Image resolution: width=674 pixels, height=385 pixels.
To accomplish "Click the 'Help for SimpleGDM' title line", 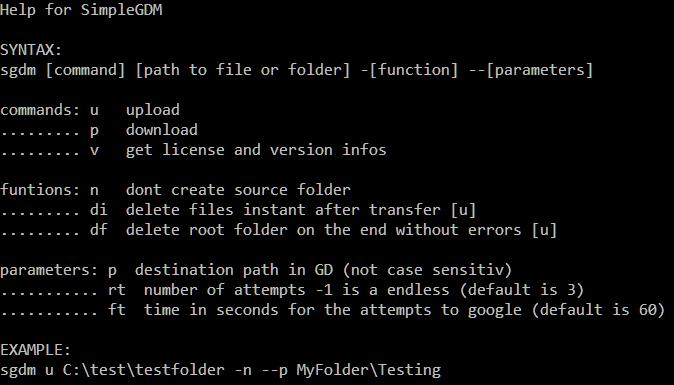I will (81, 10).
